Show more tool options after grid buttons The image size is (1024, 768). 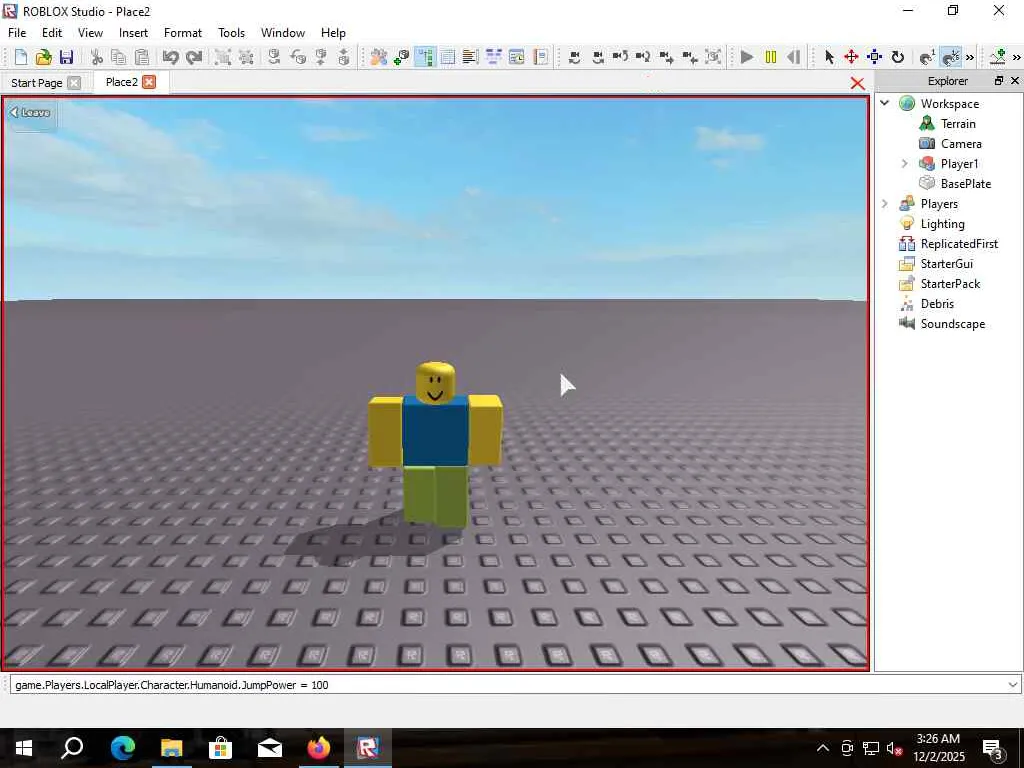click(x=970, y=57)
